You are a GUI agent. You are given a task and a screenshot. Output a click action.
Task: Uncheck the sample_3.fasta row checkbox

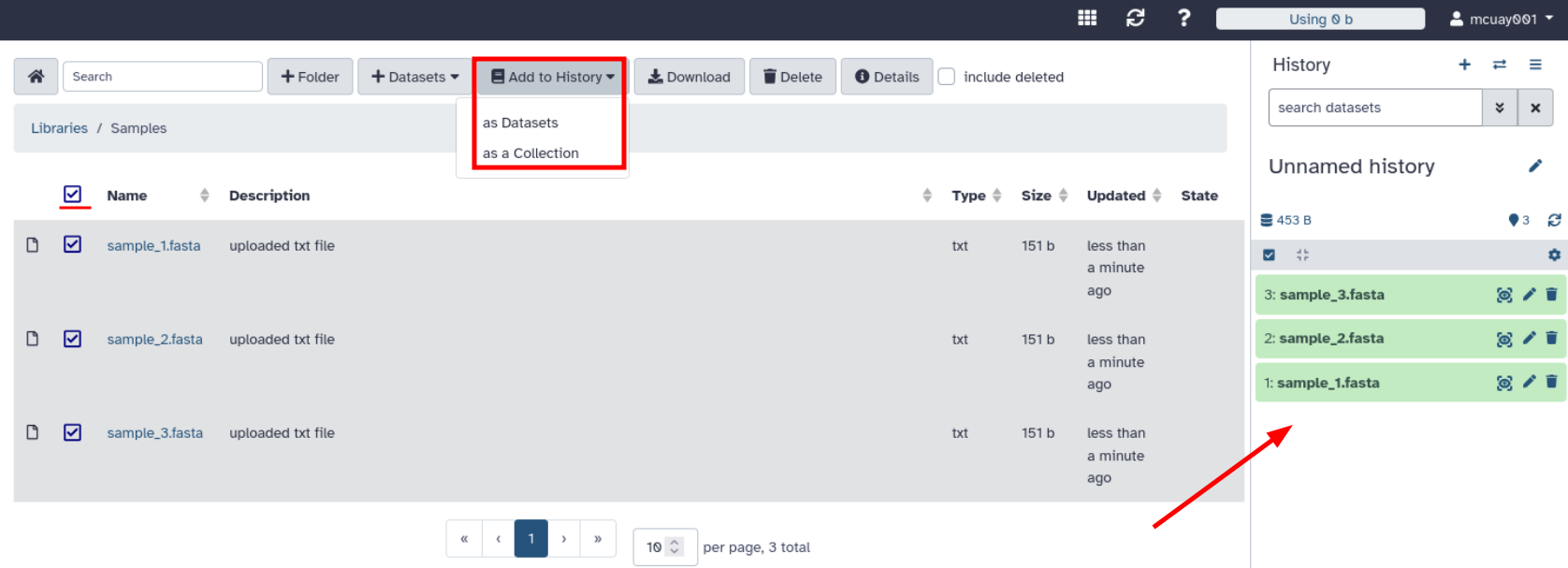72,432
